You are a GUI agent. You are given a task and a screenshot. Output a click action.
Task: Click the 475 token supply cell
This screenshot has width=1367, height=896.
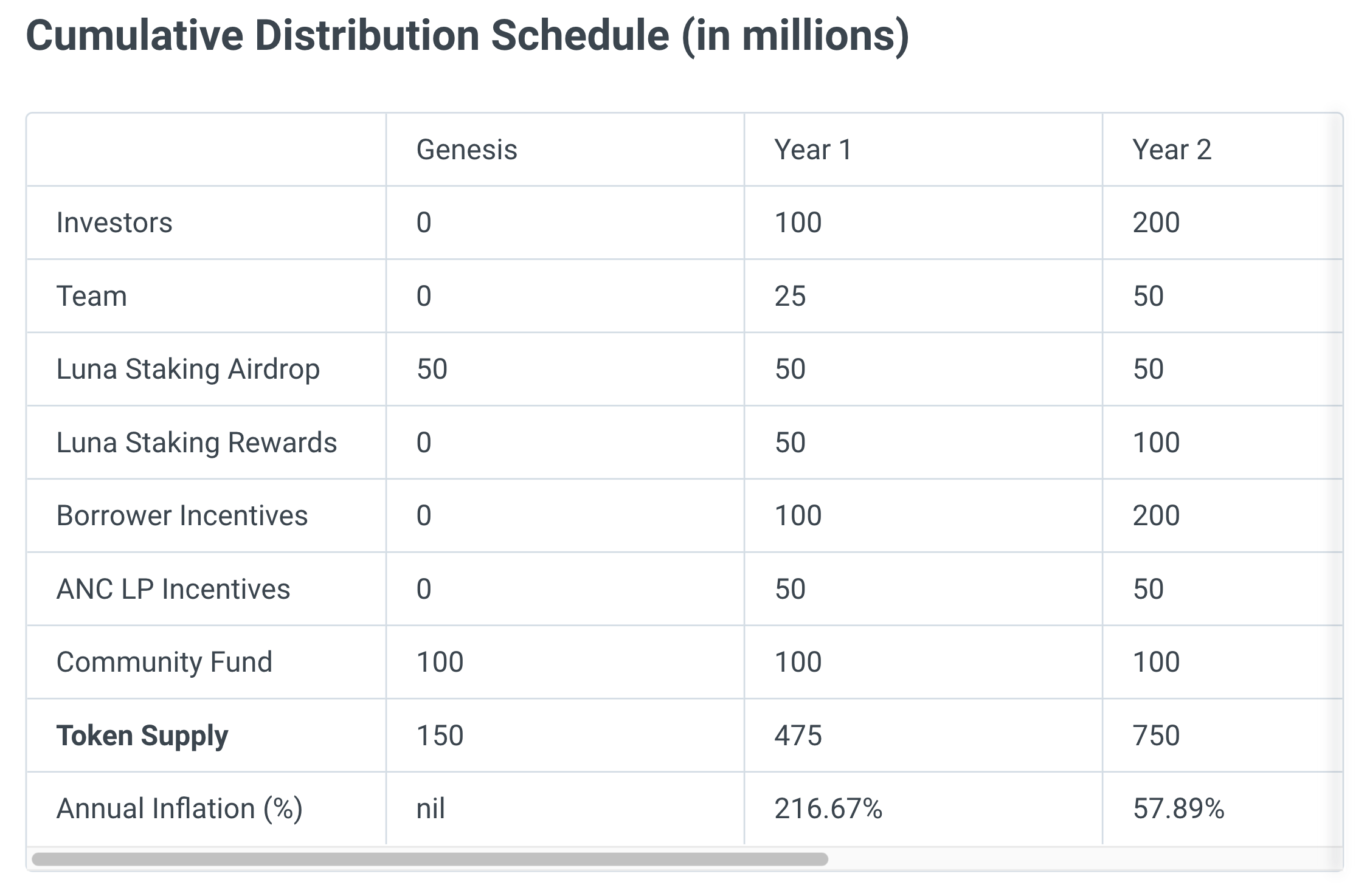798,736
